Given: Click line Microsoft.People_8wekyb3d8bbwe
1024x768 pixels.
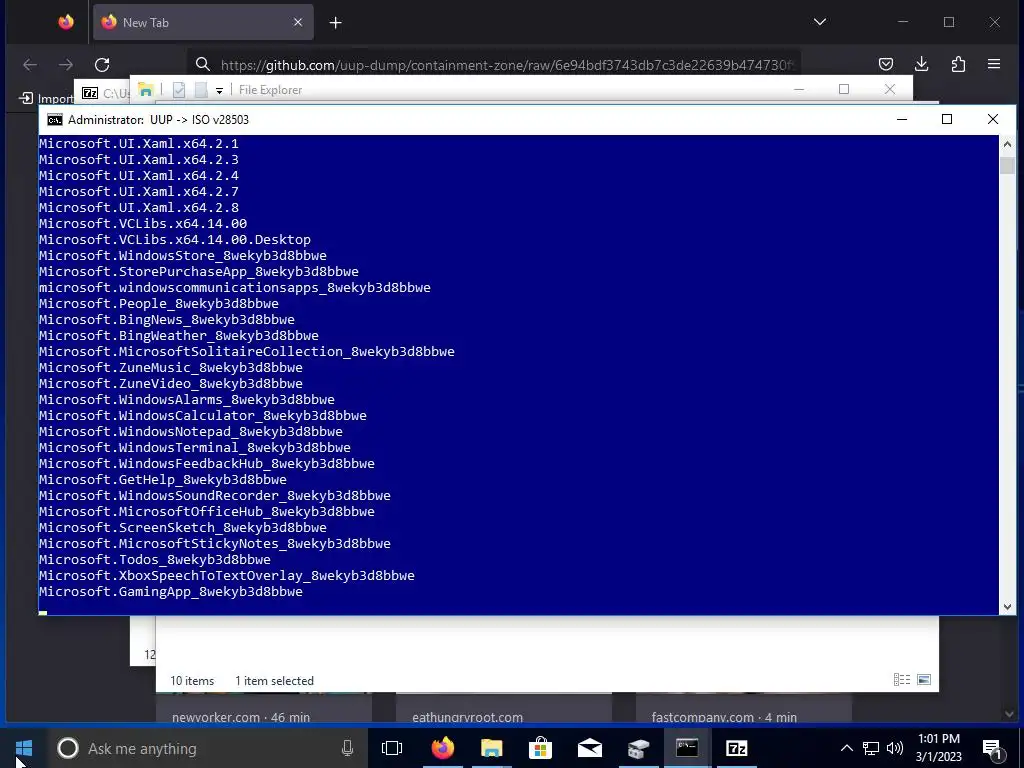Looking at the screenshot, I should (159, 304).
